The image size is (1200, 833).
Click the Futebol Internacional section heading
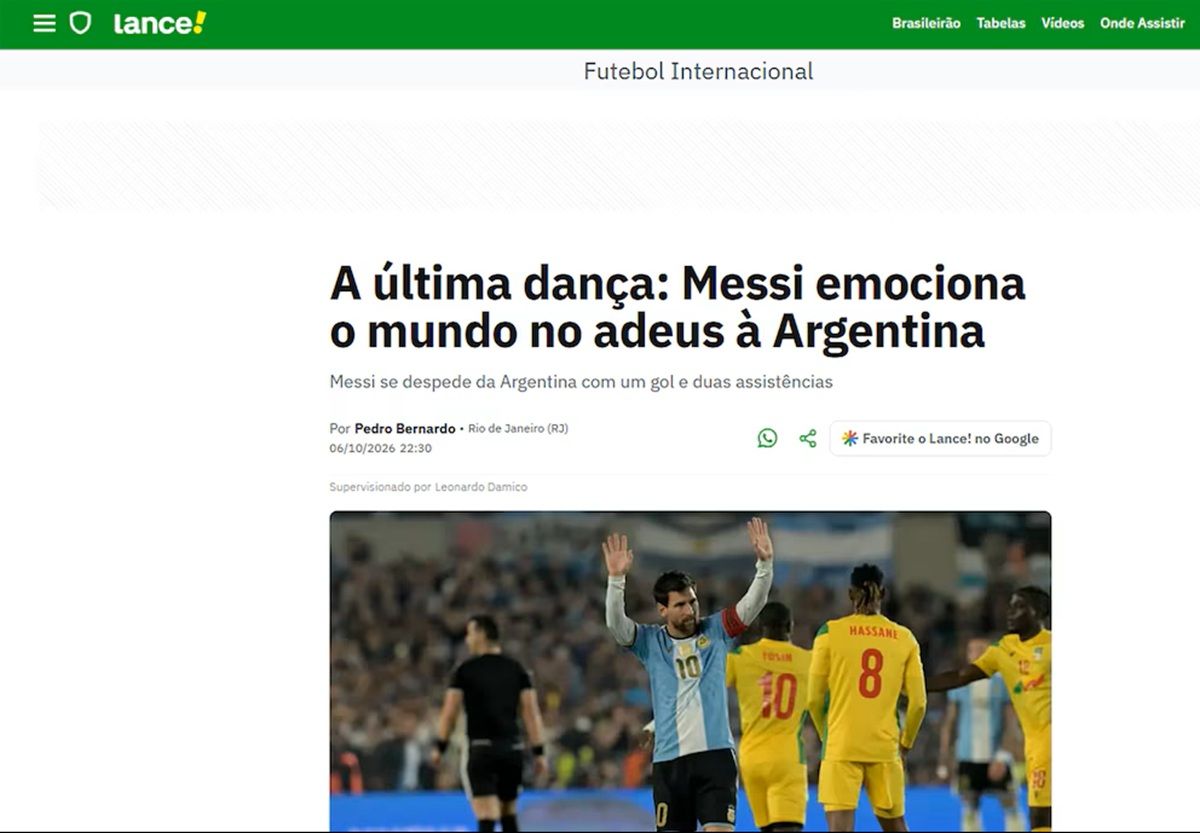point(698,71)
